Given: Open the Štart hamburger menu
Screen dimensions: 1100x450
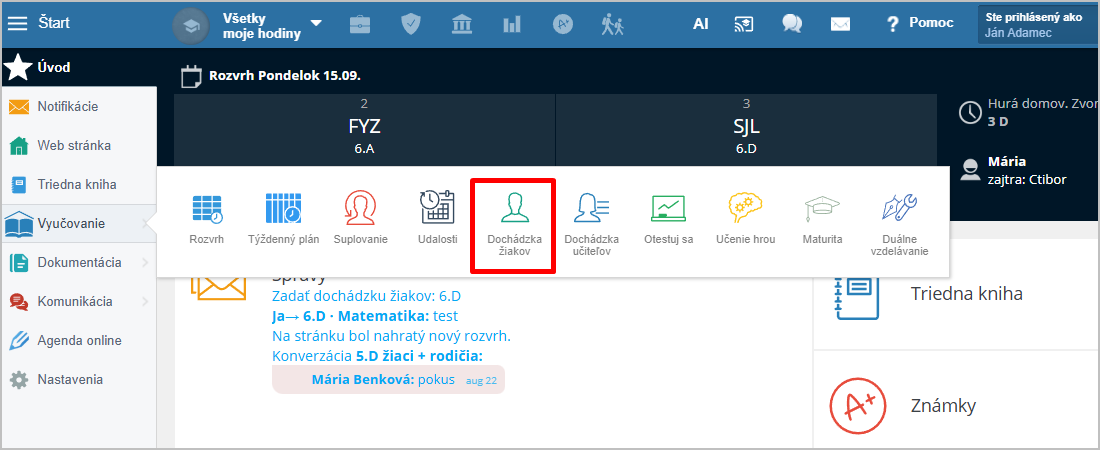Looking at the screenshot, I should (x=18, y=23).
